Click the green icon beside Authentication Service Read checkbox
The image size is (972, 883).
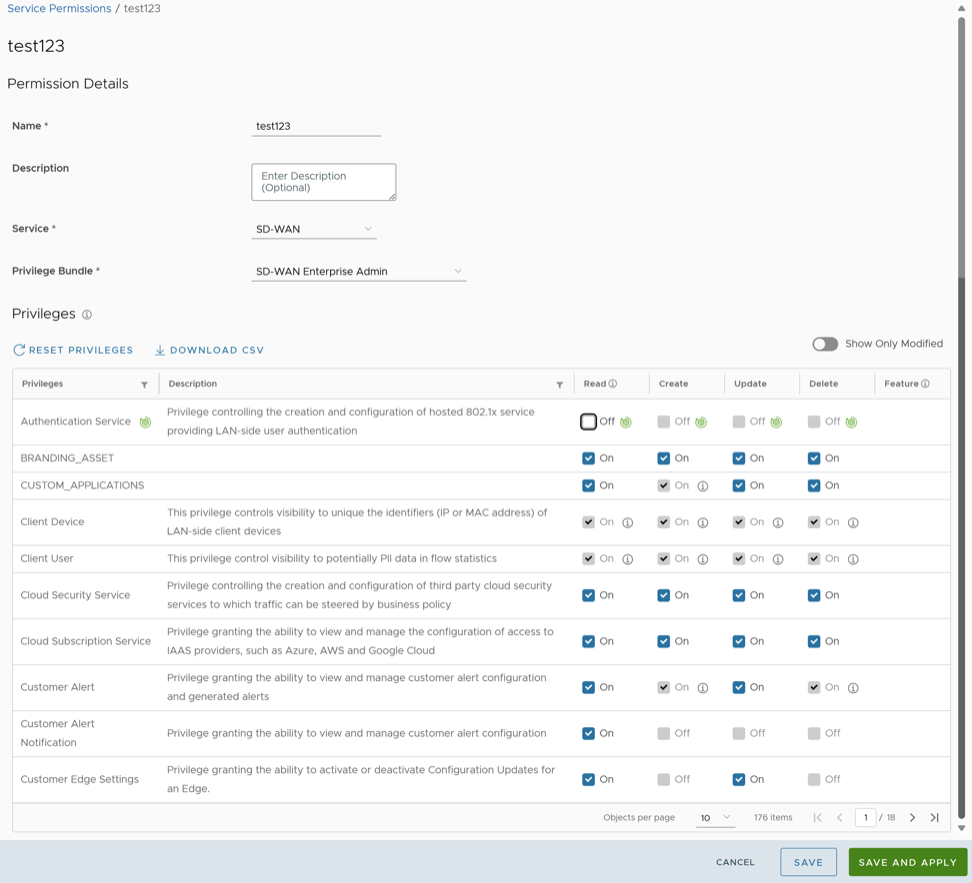pos(625,422)
